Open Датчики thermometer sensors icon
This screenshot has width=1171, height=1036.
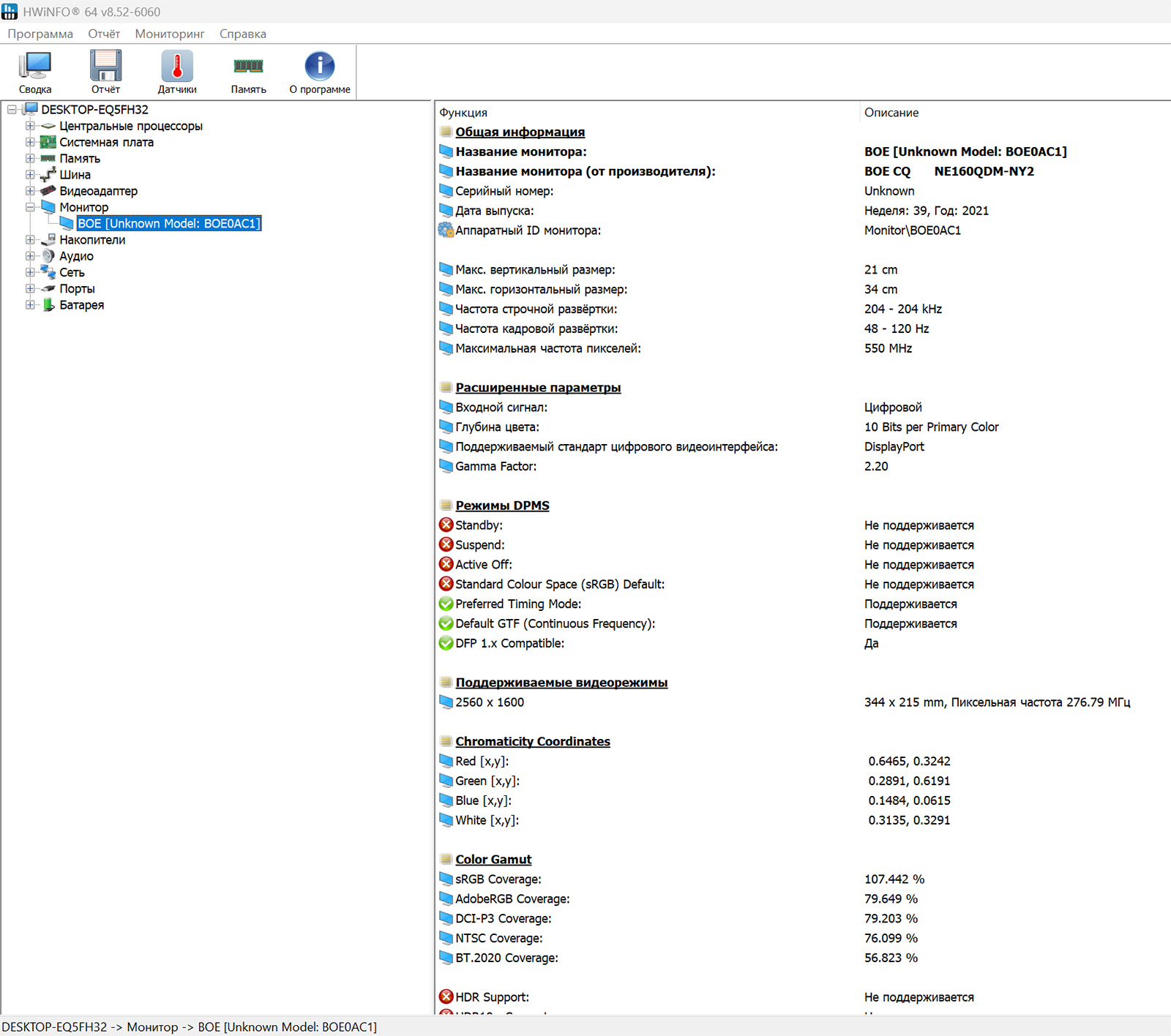[177, 66]
